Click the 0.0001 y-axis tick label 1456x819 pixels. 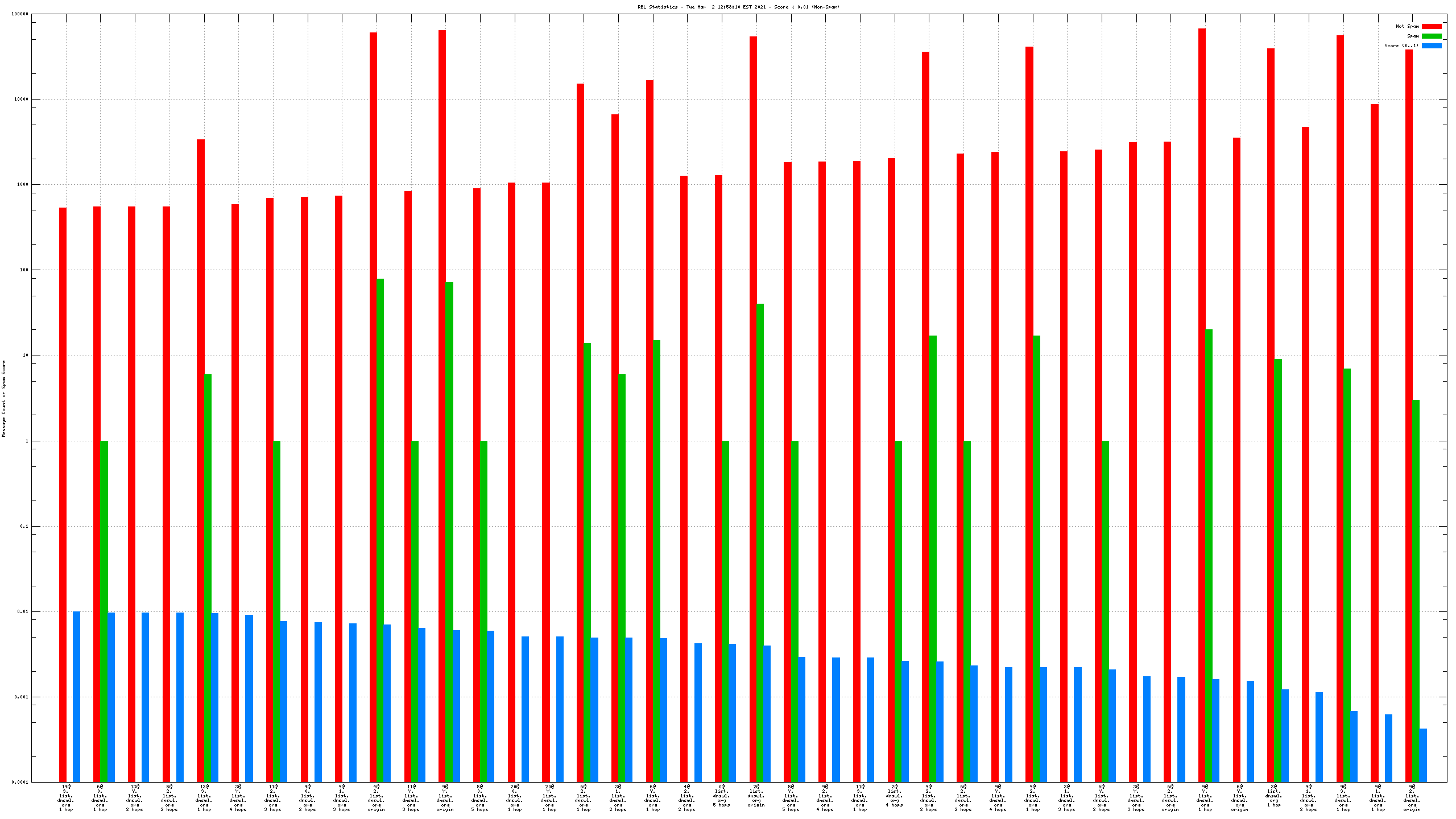(x=19, y=782)
